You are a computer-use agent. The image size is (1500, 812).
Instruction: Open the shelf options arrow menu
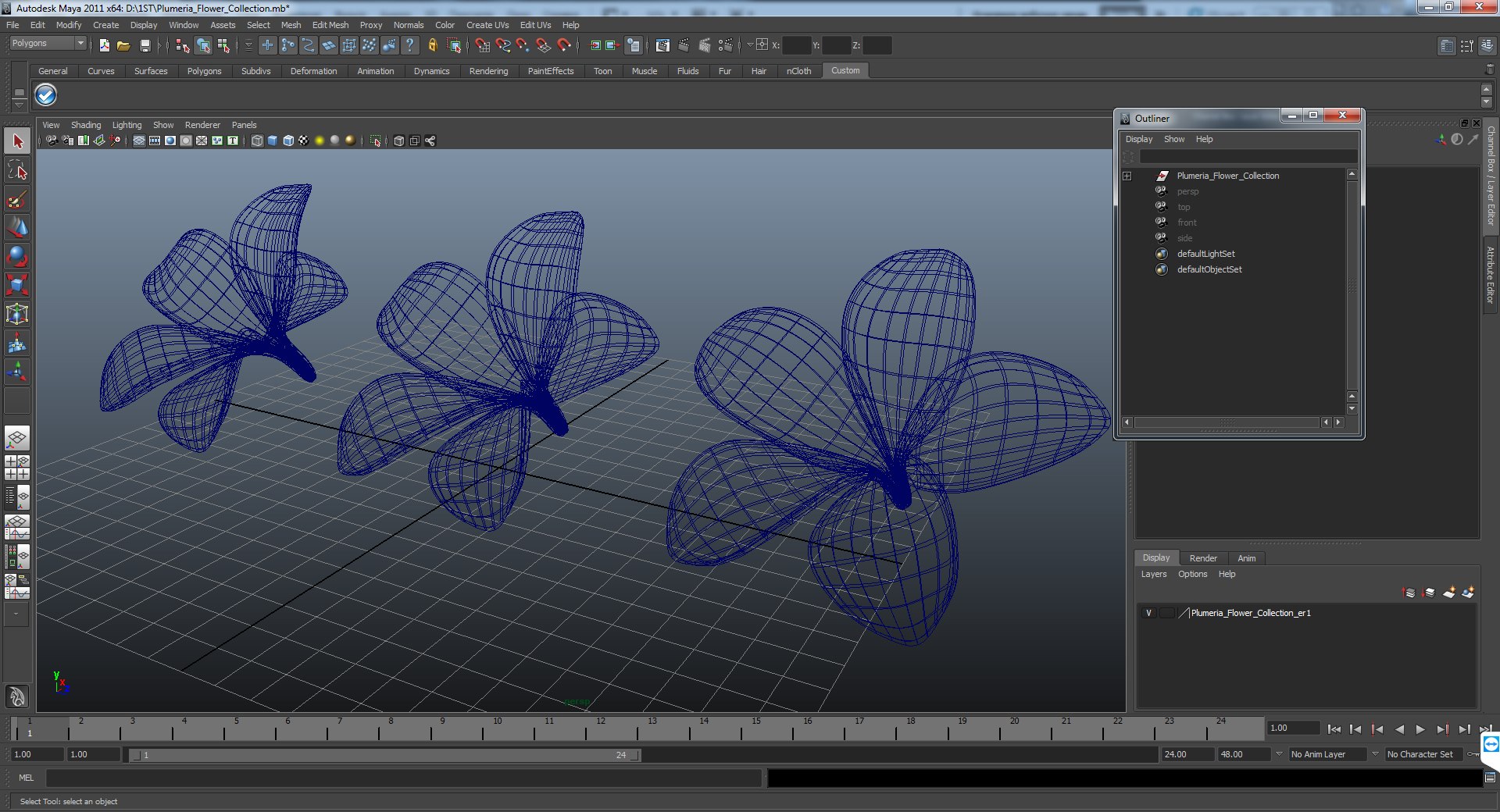tap(19, 104)
